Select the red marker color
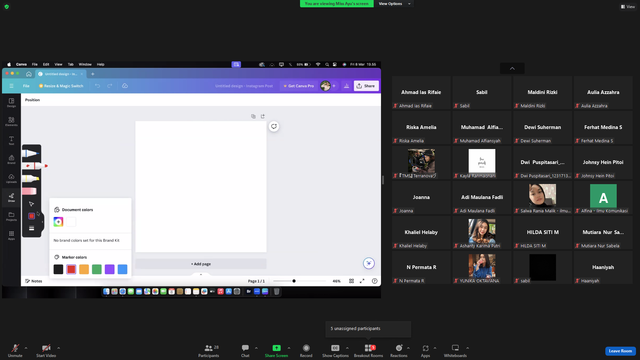Screen dimensions: 640x360 coord(71,269)
